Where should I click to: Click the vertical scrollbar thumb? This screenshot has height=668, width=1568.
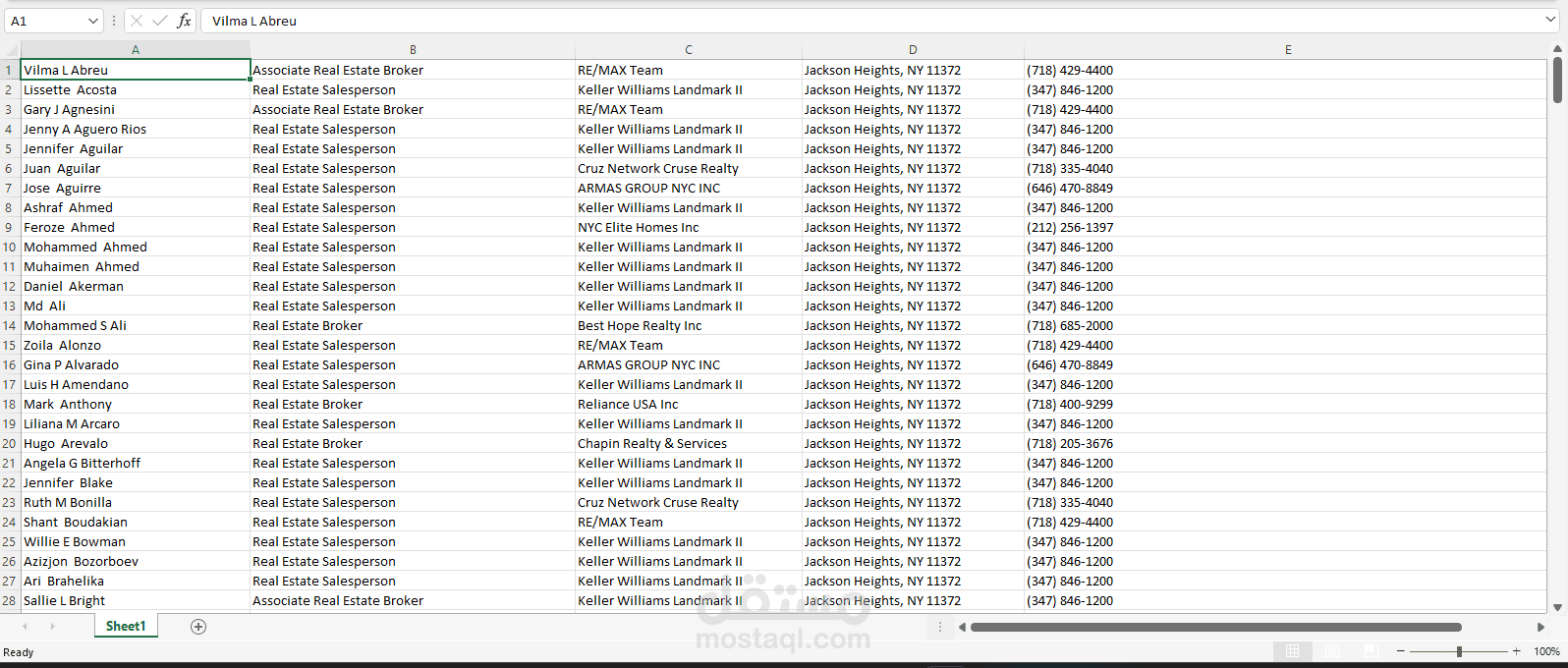(1557, 80)
